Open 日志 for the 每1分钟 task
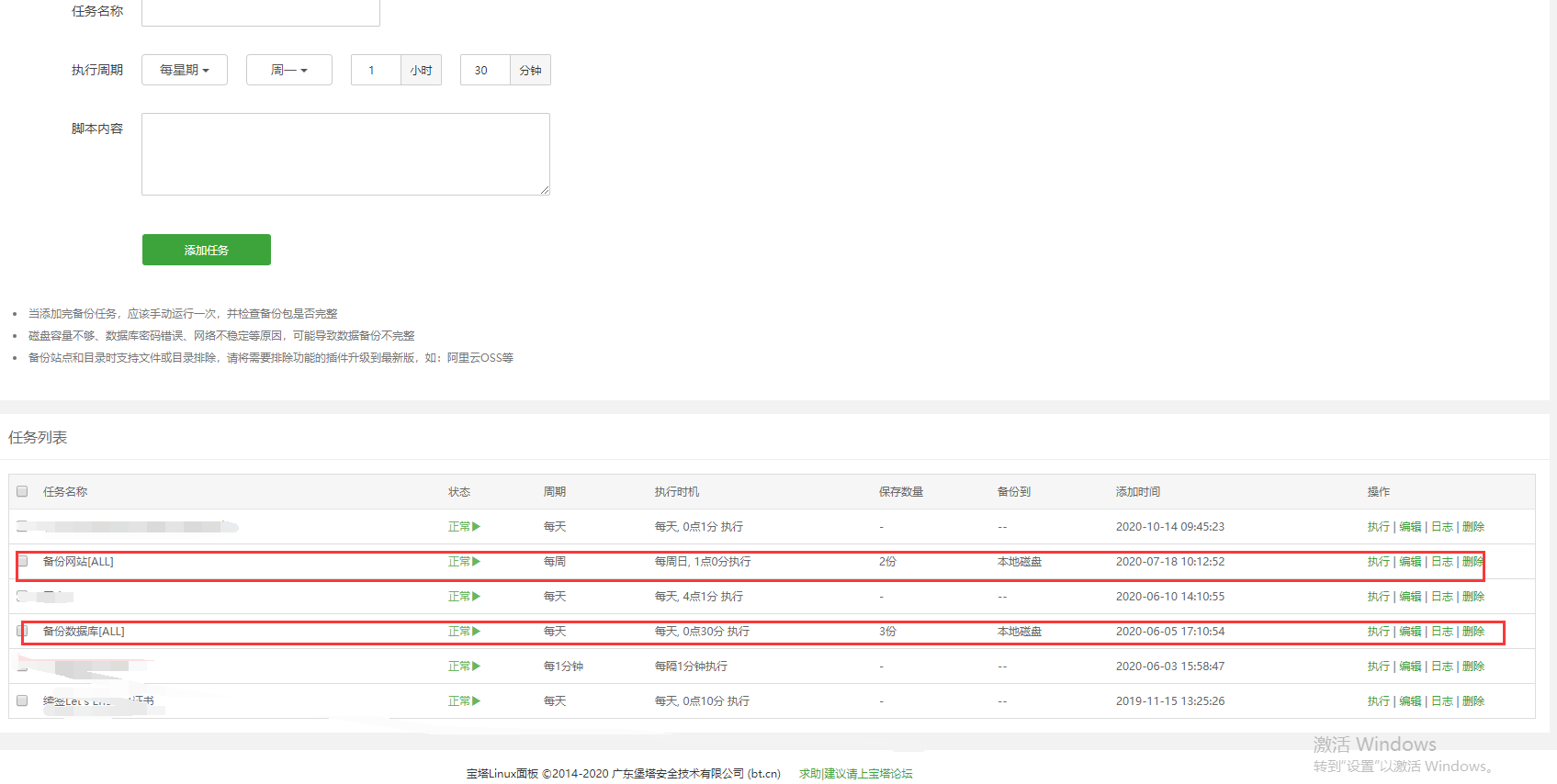 [x=1442, y=666]
